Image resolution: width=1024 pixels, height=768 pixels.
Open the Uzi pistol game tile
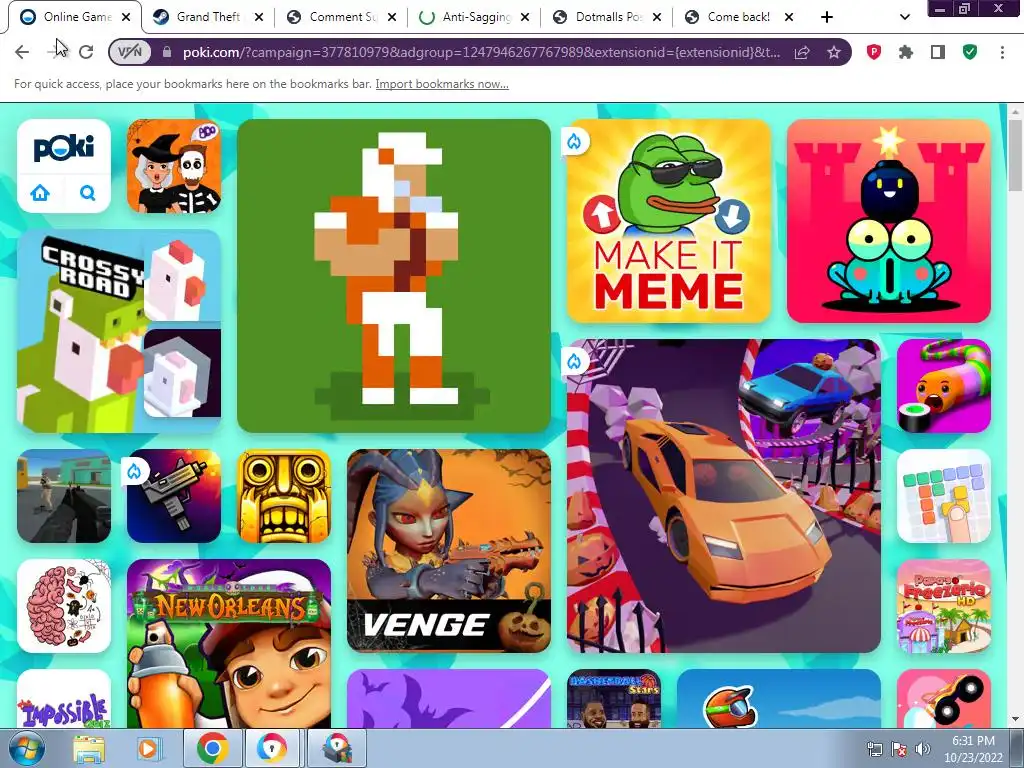tap(174, 496)
